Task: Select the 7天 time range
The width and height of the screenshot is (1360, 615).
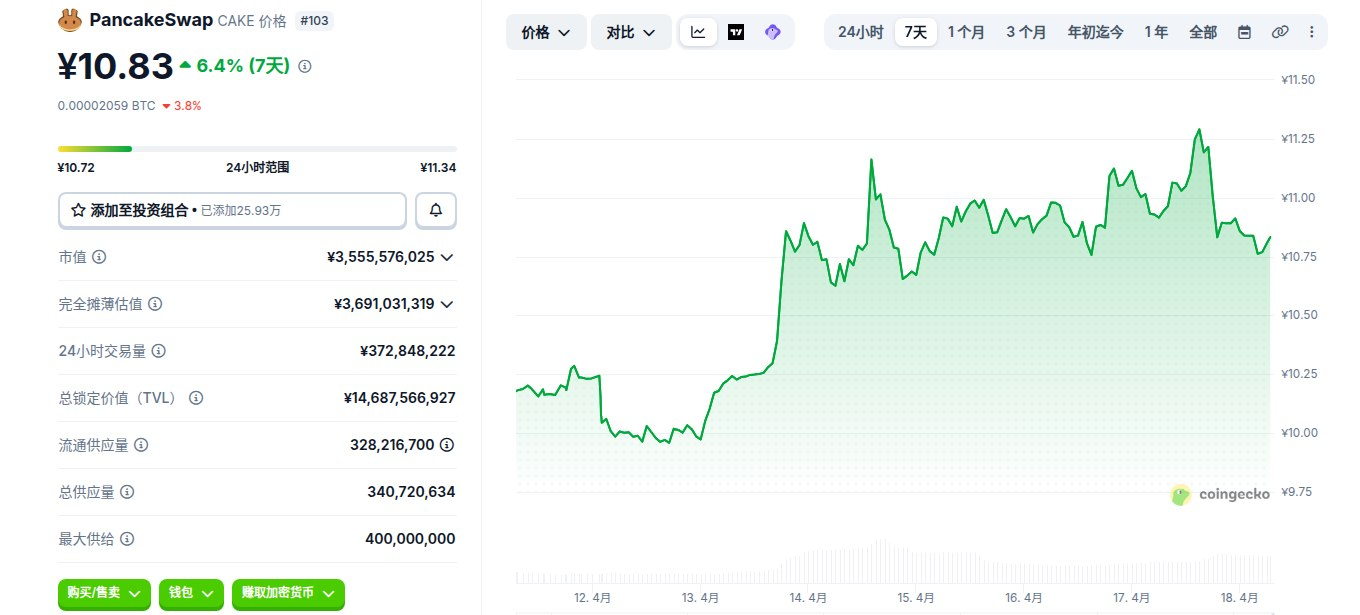Action: [915, 32]
